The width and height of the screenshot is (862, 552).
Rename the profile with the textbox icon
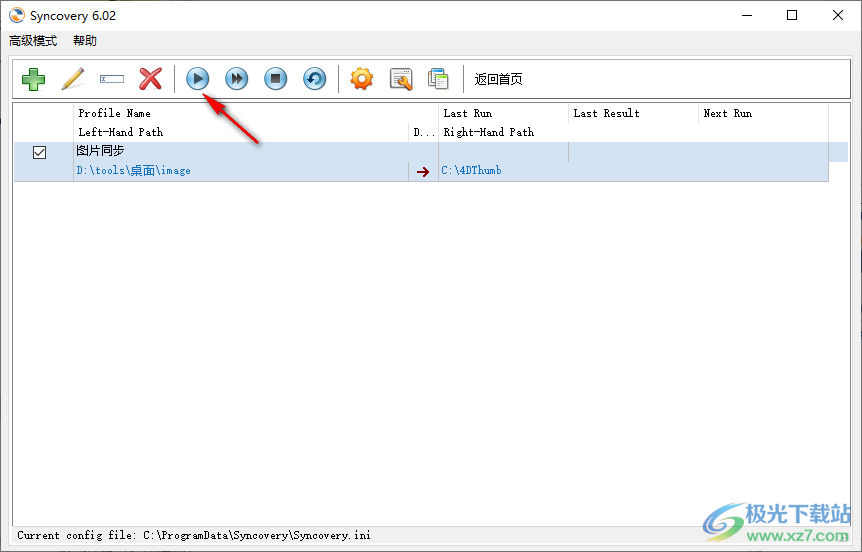pos(112,79)
